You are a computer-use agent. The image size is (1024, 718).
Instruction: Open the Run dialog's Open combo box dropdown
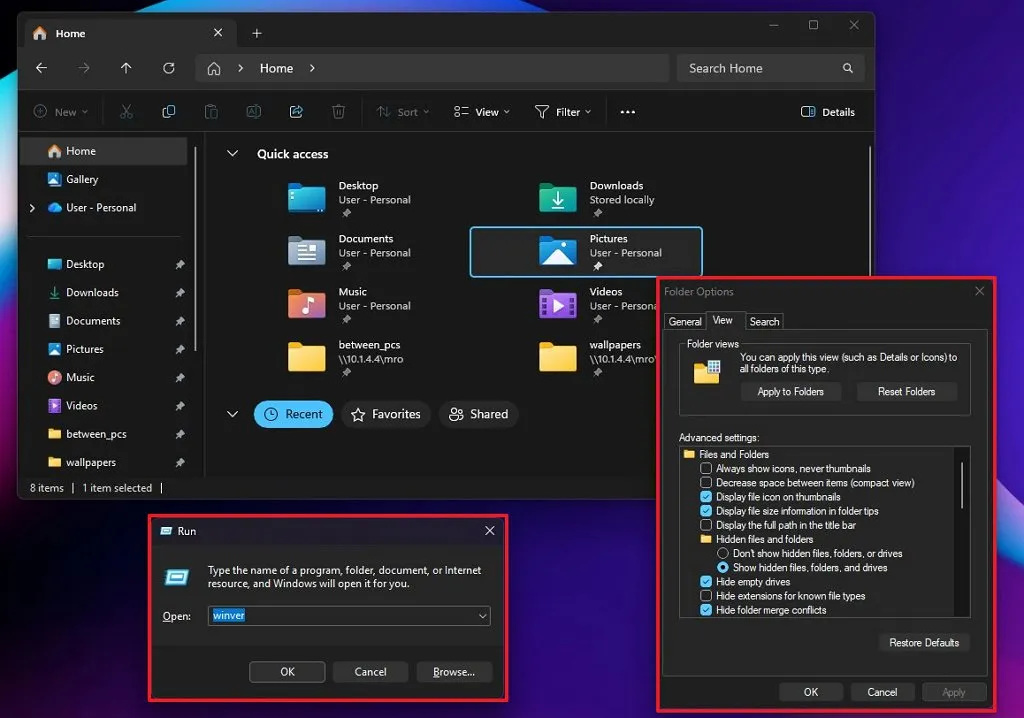pos(482,616)
